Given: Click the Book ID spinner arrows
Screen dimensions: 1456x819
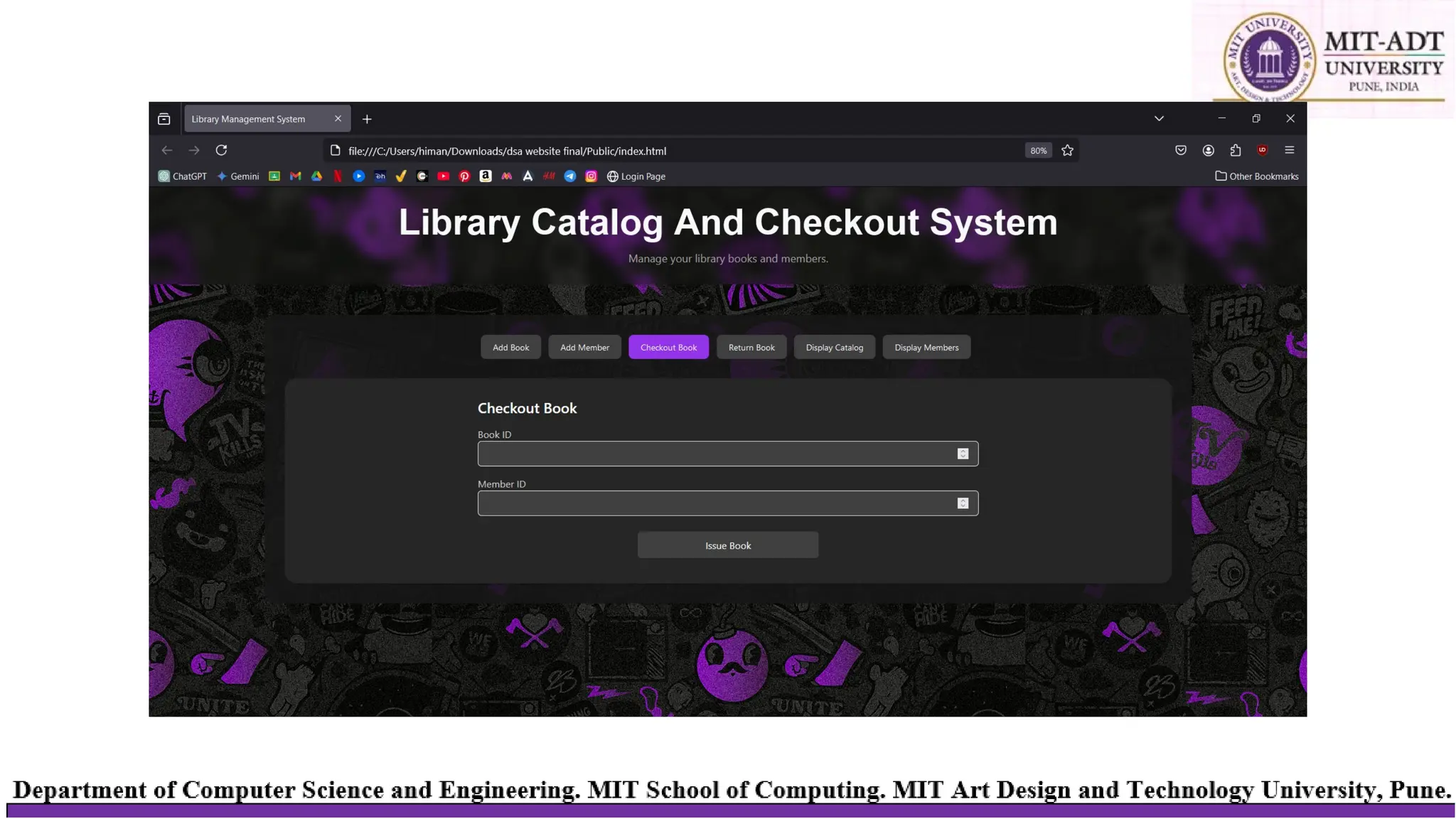Looking at the screenshot, I should (963, 454).
